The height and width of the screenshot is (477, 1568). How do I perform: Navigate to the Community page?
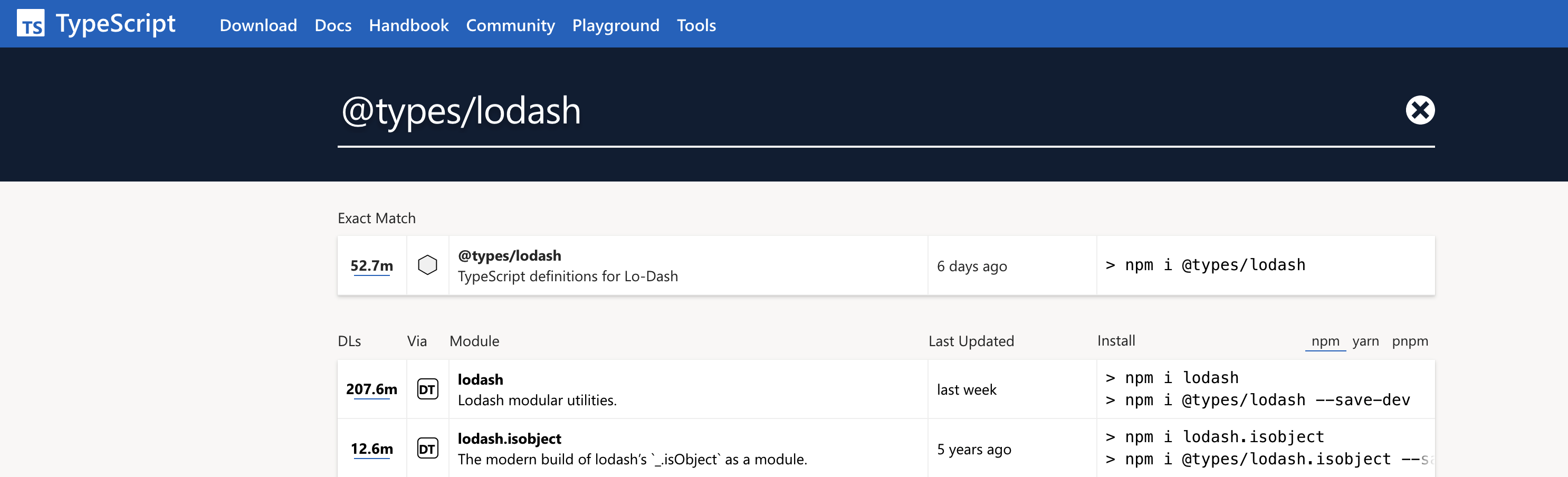pos(510,25)
